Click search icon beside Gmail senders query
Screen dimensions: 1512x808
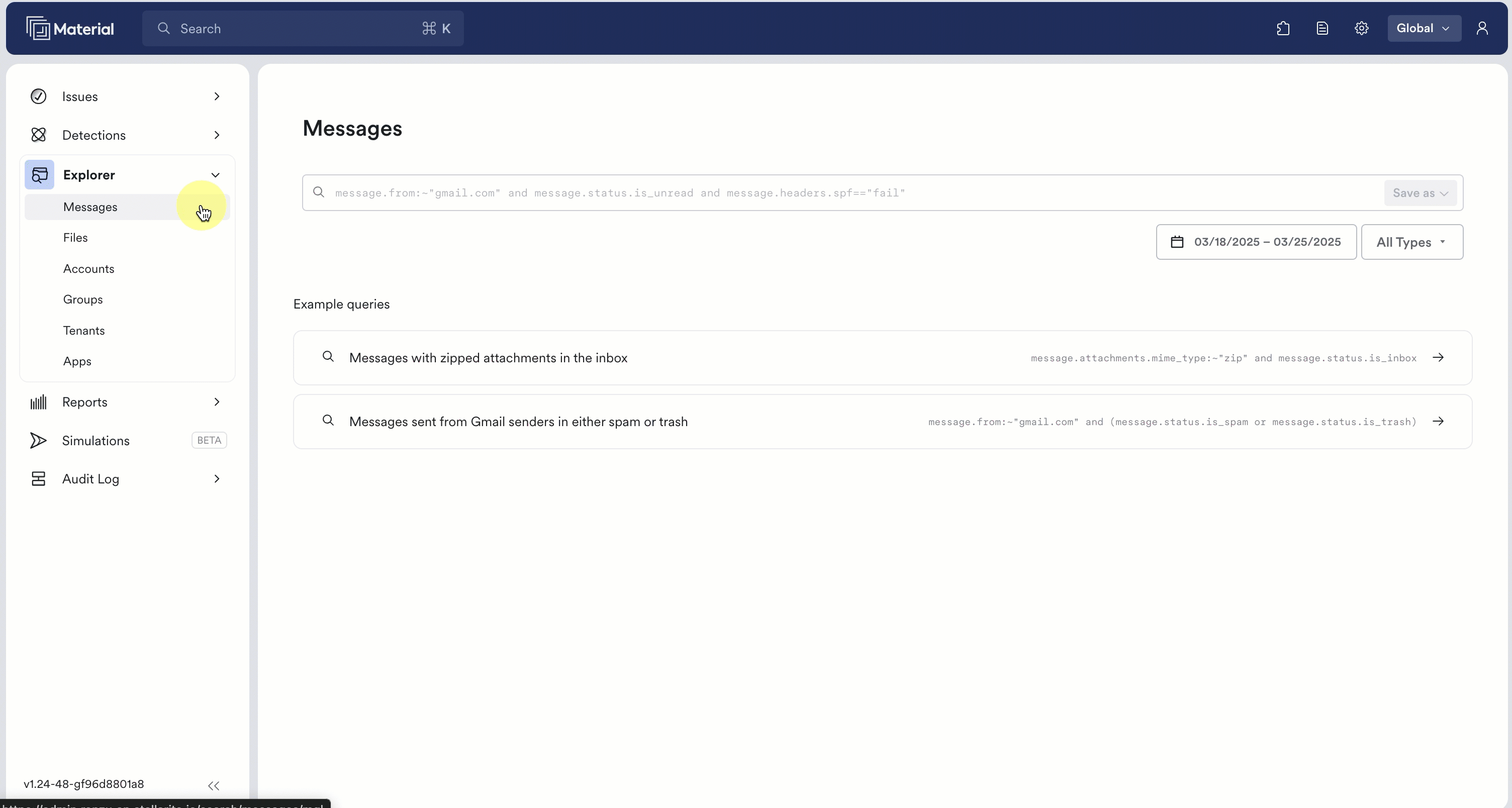328,420
